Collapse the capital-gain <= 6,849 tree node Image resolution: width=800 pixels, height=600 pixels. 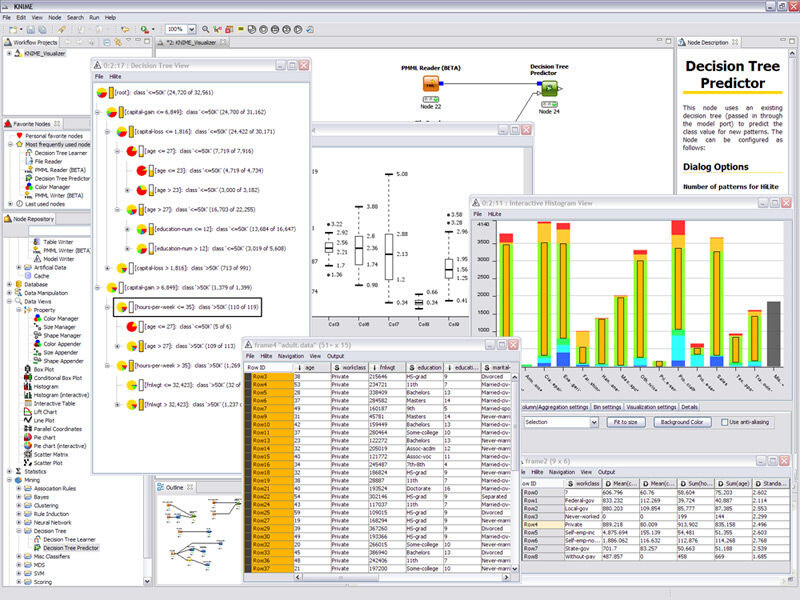click(x=97, y=112)
